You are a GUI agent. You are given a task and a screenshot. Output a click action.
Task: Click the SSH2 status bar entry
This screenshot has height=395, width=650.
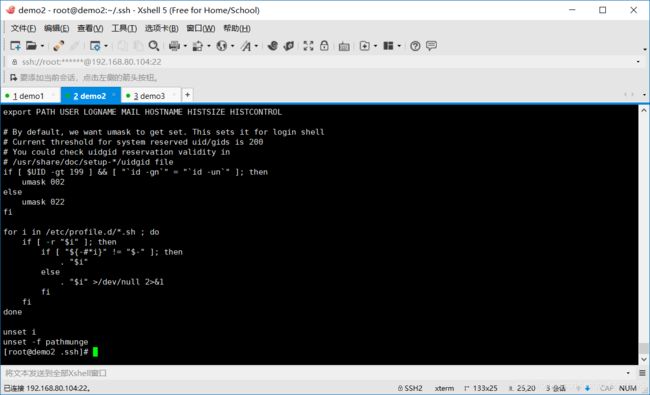(x=410, y=388)
